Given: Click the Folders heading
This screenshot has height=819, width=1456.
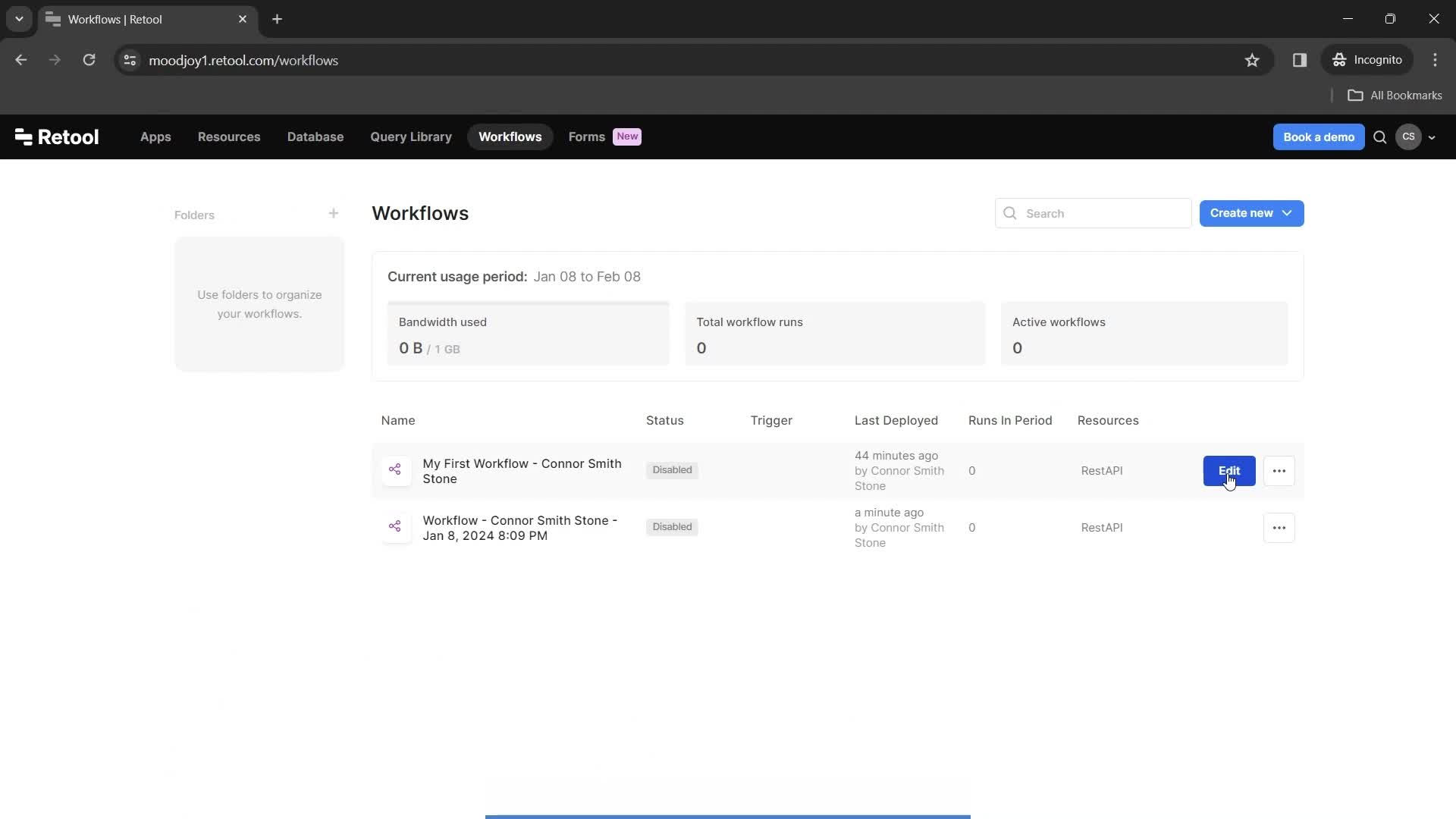Looking at the screenshot, I should click(x=194, y=215).
